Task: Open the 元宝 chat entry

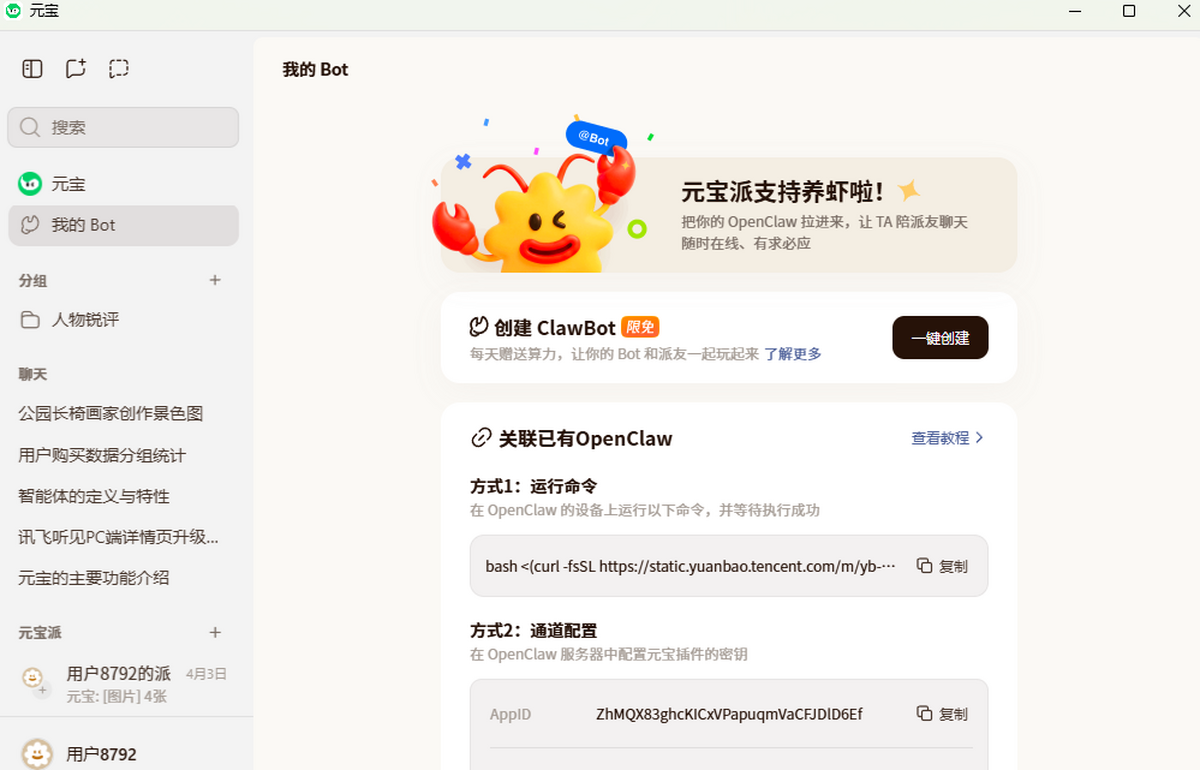Action: point(123,184)
